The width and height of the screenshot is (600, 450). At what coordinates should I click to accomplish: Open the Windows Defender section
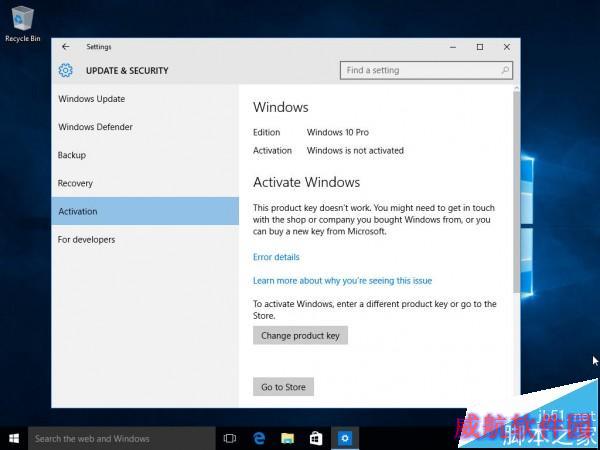coord(145,127)
